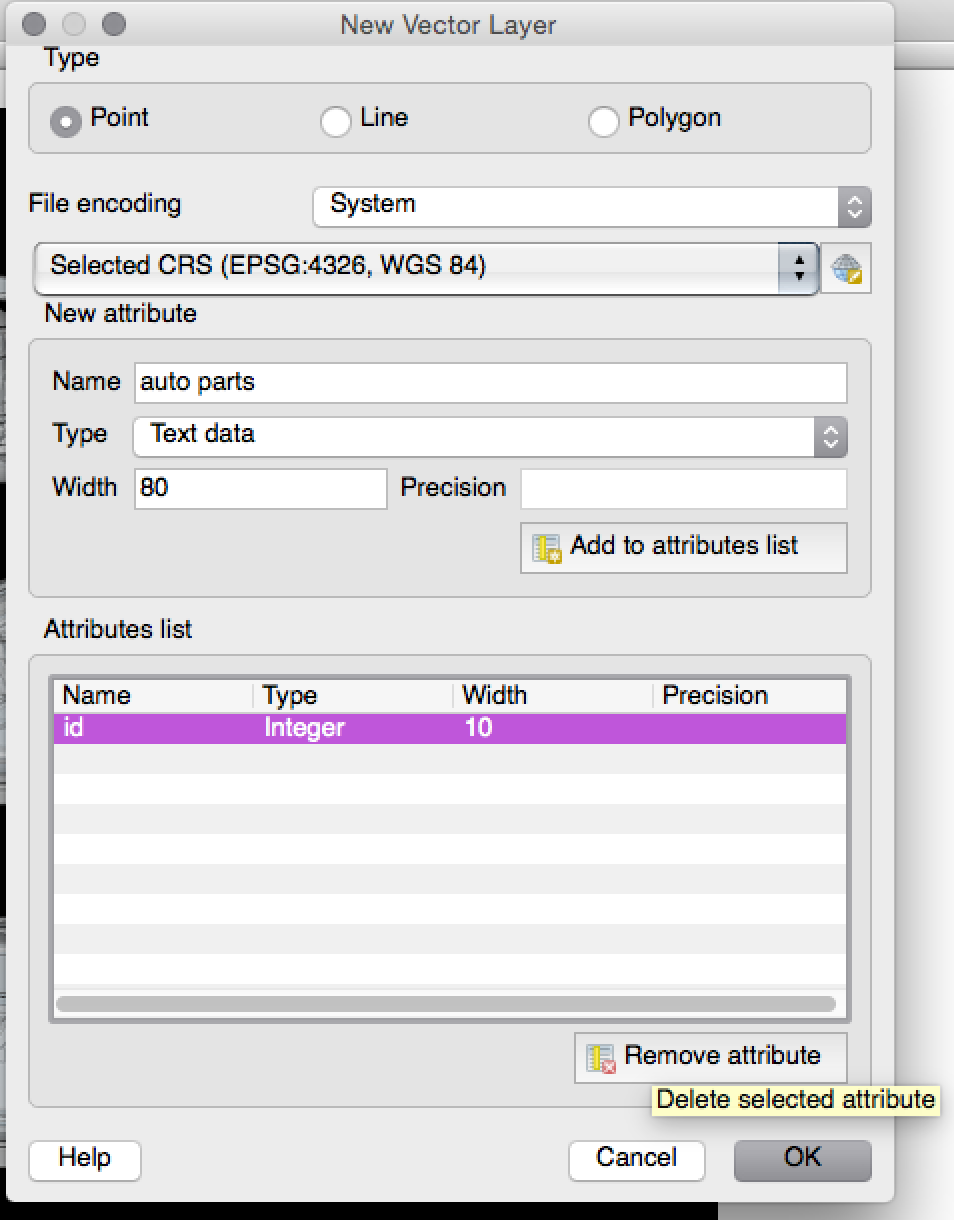This screenshot has height=1220, width=954.
Task: Click the Width input field
Action: [x=260, y=489]
